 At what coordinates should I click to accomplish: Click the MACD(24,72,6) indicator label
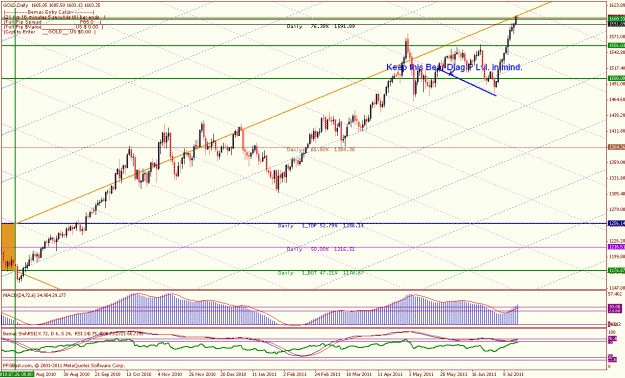pyautogui.click(x=34, y=295)
